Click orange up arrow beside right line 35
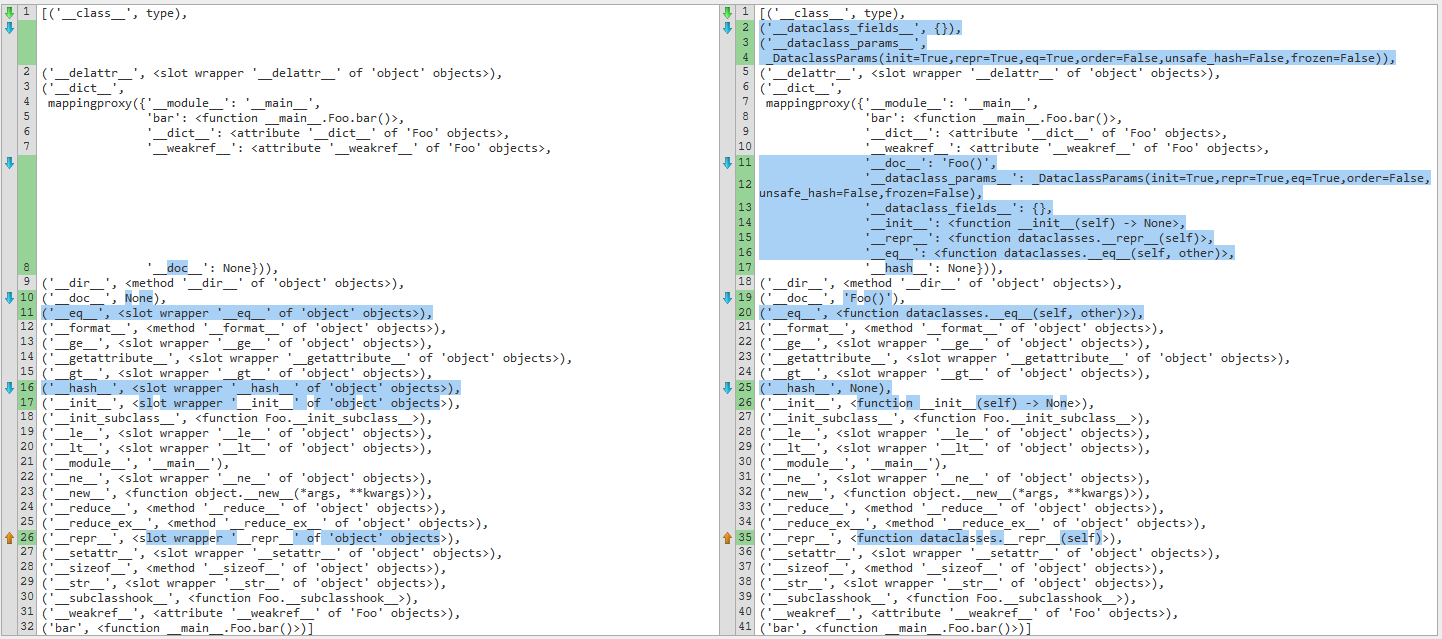The width and height of the screenshot is (1442, 639). point(728,538)
